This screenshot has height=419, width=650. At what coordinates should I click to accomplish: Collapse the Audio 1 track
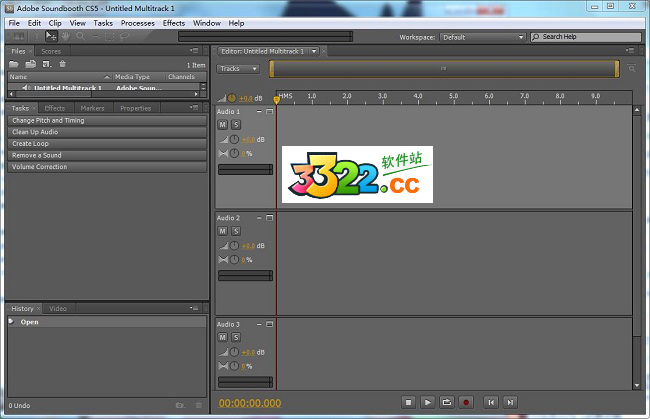(259, 111)
